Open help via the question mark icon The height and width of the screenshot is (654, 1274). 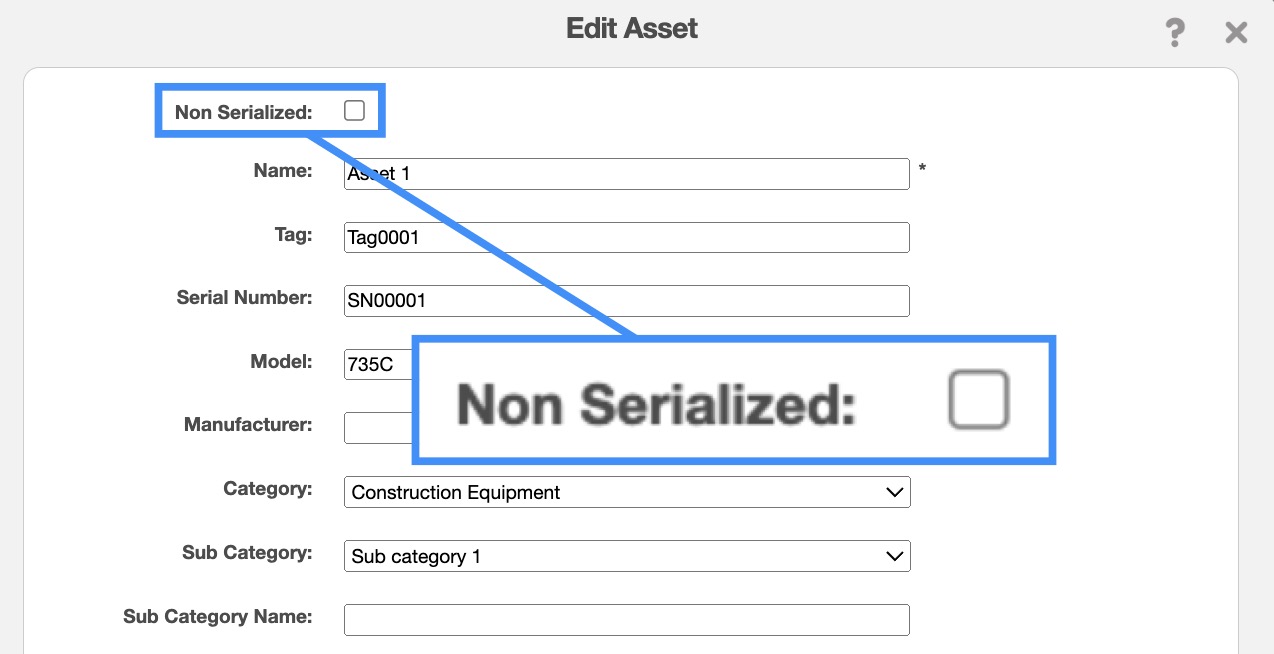[1175, 33]
